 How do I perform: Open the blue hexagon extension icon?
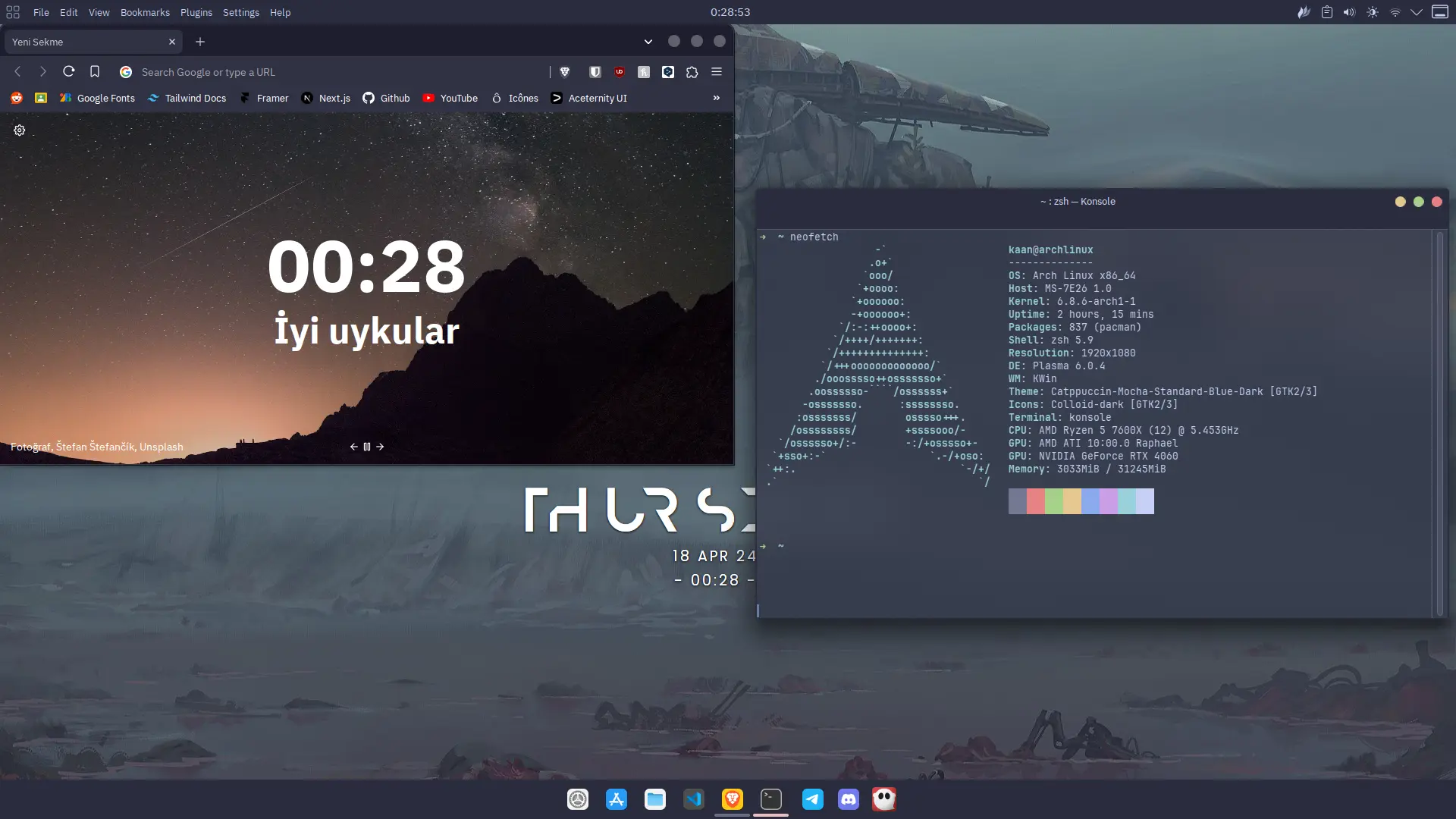click(668, 71)
